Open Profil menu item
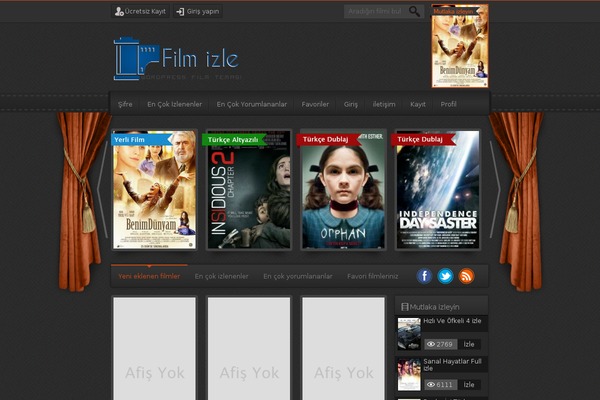 pos(448,104)
